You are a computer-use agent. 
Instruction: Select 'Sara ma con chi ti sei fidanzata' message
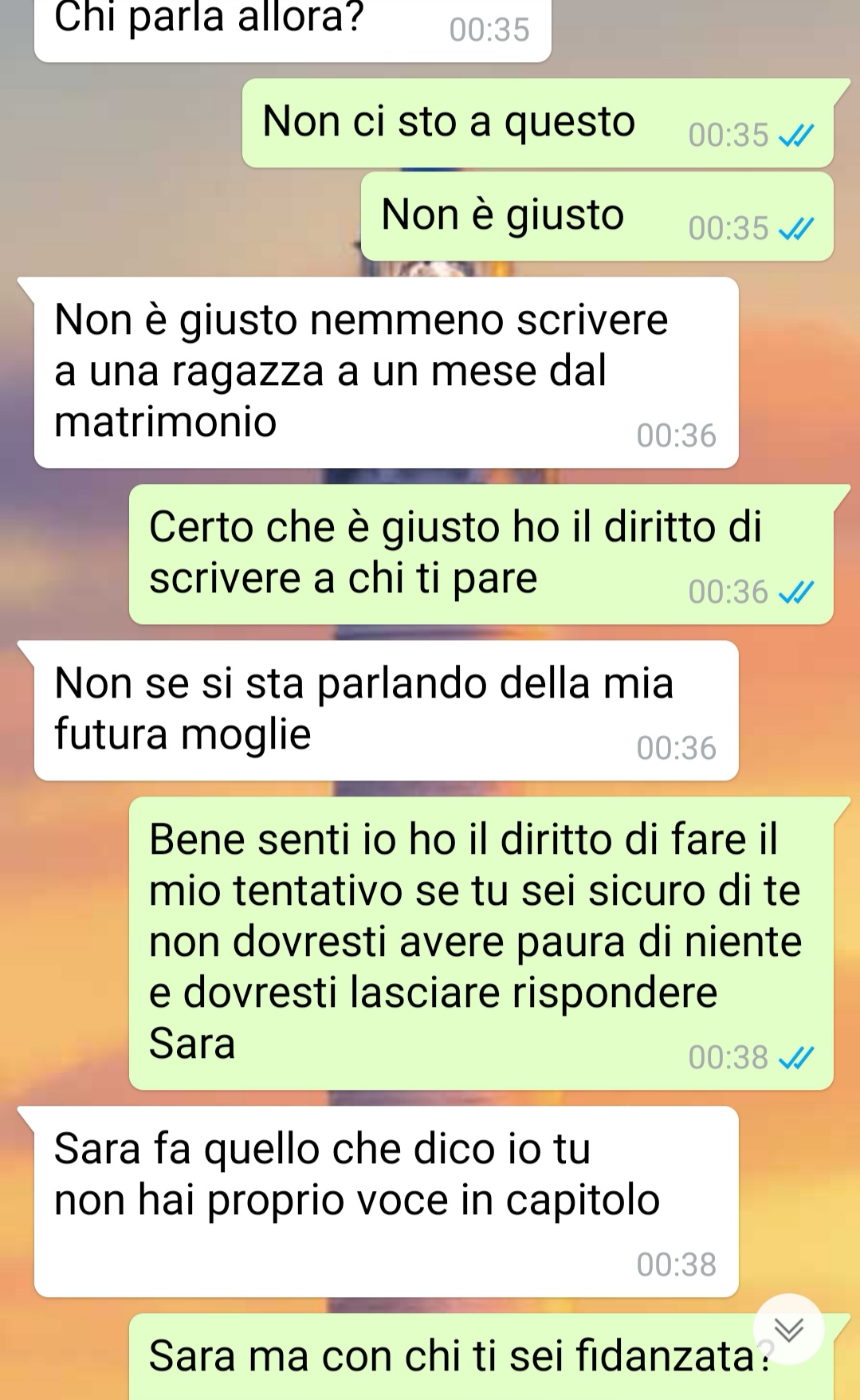pos(481,1356)
